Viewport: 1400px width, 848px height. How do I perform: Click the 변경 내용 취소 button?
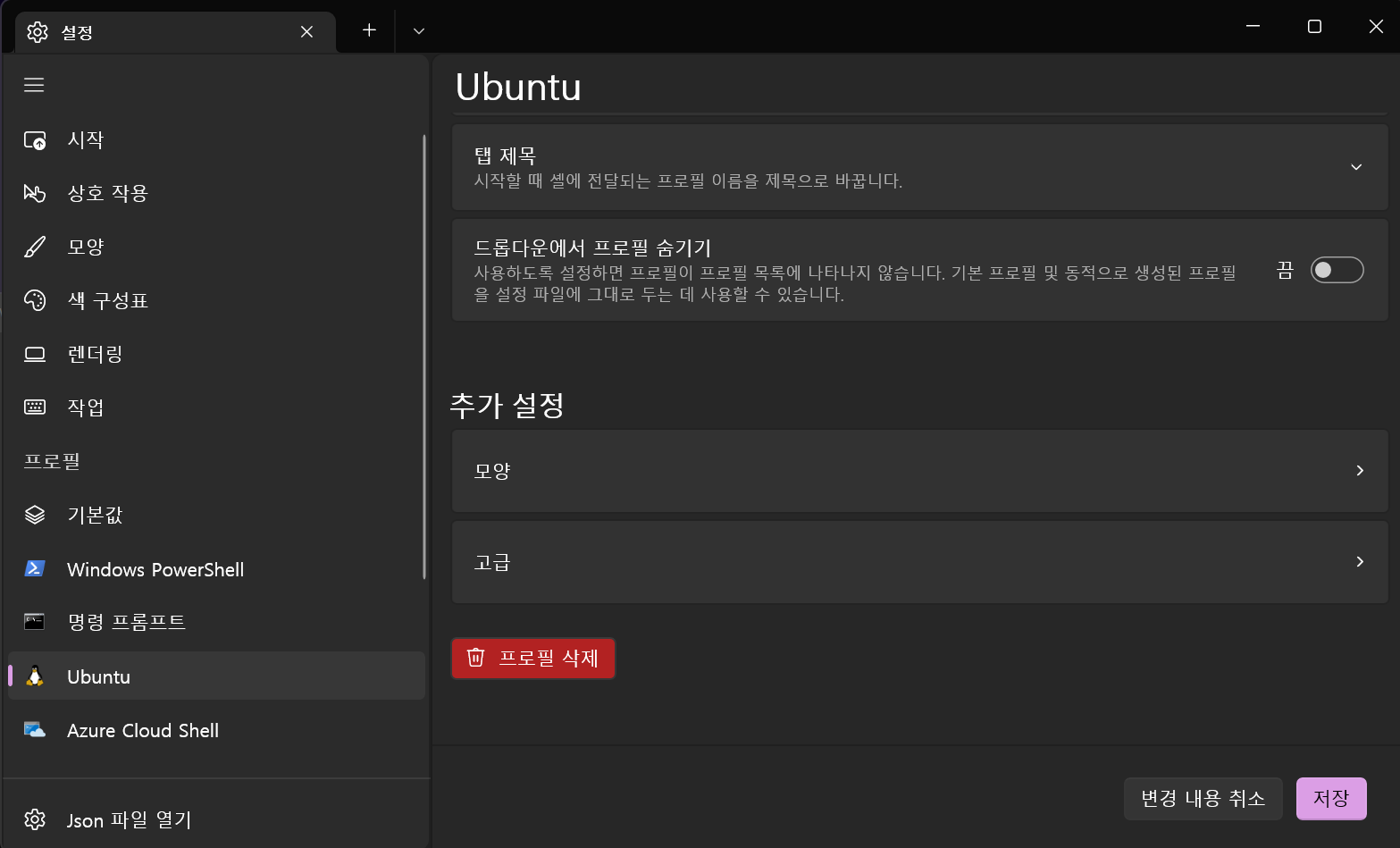(1203, 798)
